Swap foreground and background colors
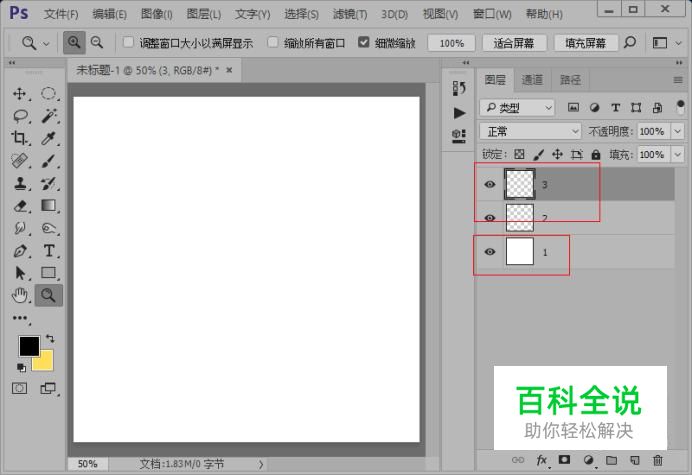Image resolution: width=692 pixels, height=475 pixels. click(50, 339)
